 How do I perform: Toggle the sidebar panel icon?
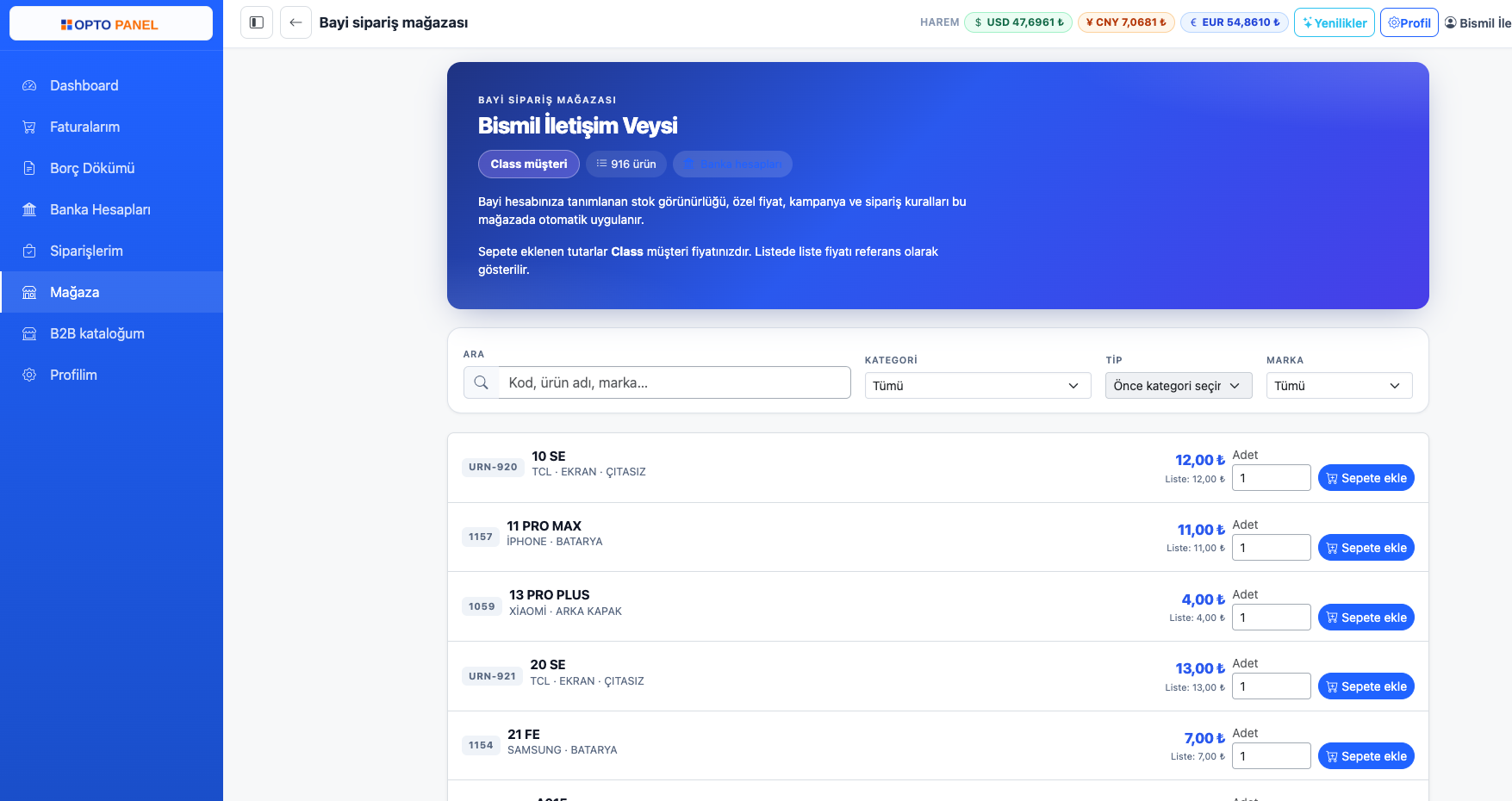257,22
